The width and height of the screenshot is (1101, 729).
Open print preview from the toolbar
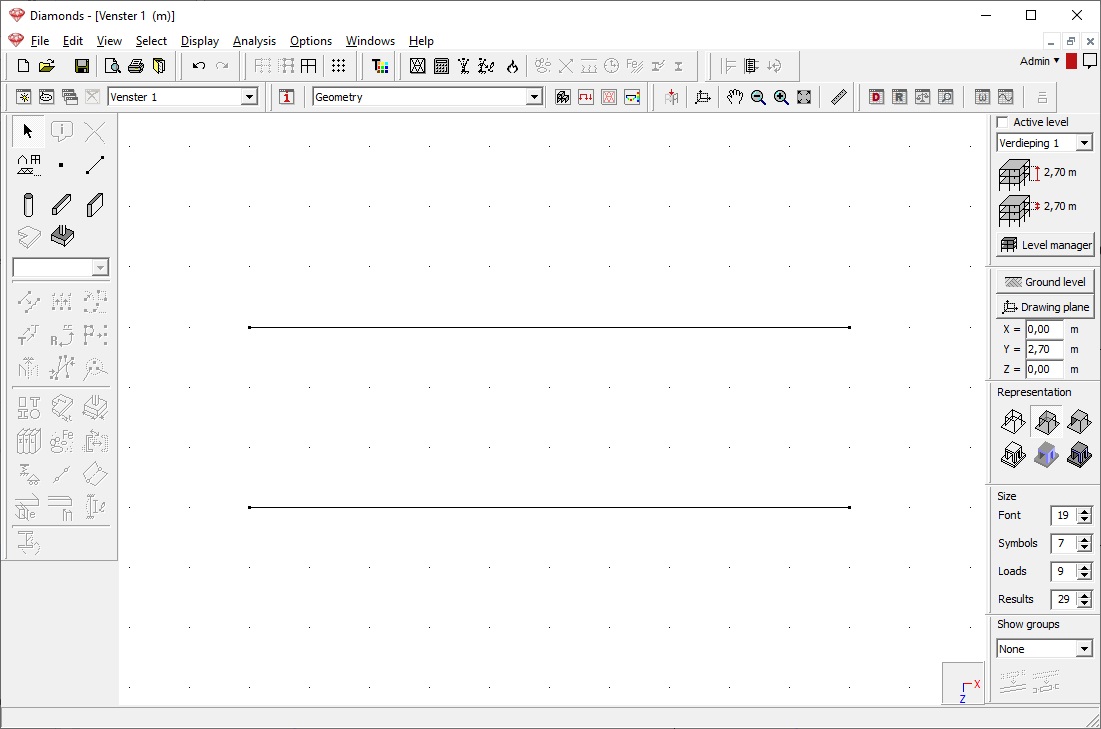pos(112,66)
